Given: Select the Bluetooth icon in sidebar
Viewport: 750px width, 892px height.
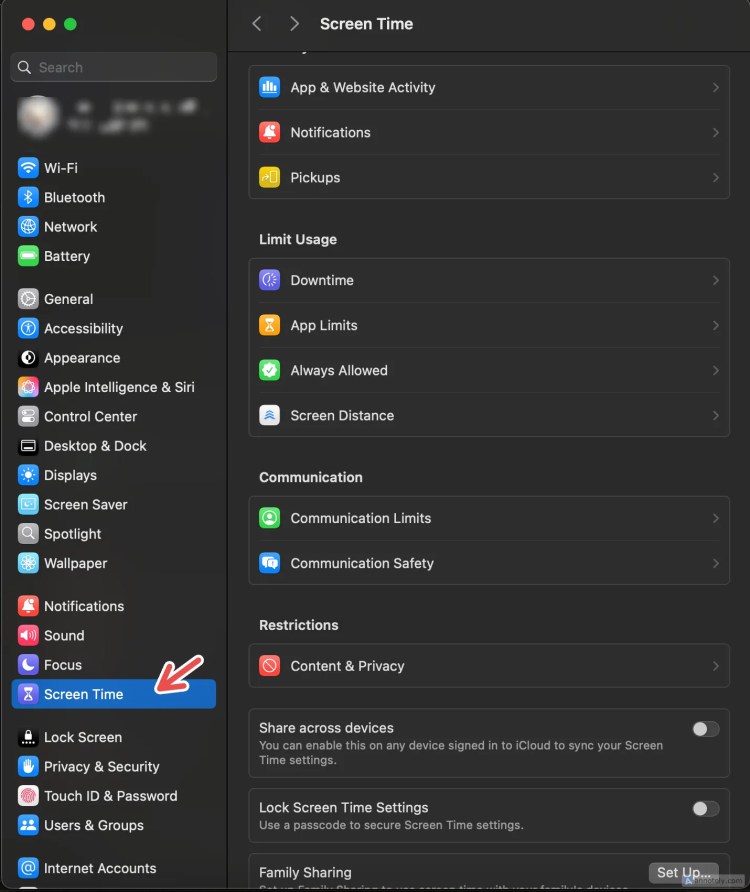Looking at the screenshot, I should 28,197.
